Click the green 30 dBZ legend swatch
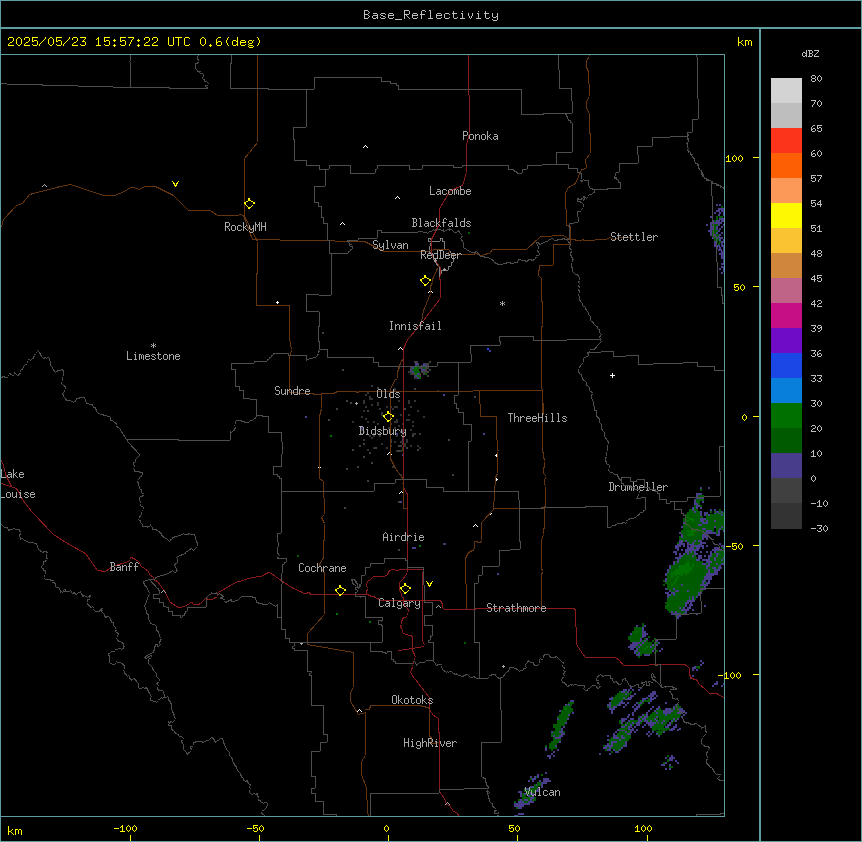The width and height of the screenshot is (862, 842). pyautogui.click(x=786, y=416)
